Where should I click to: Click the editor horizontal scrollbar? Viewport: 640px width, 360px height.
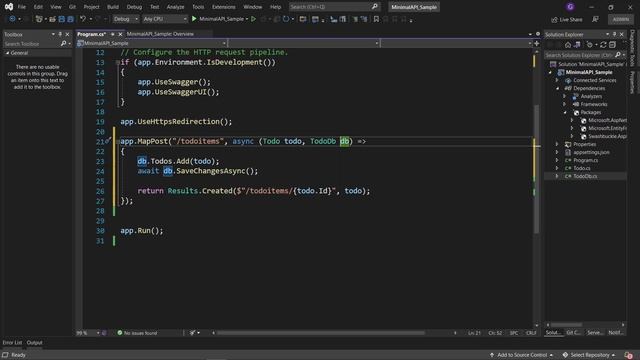[320, 333]
